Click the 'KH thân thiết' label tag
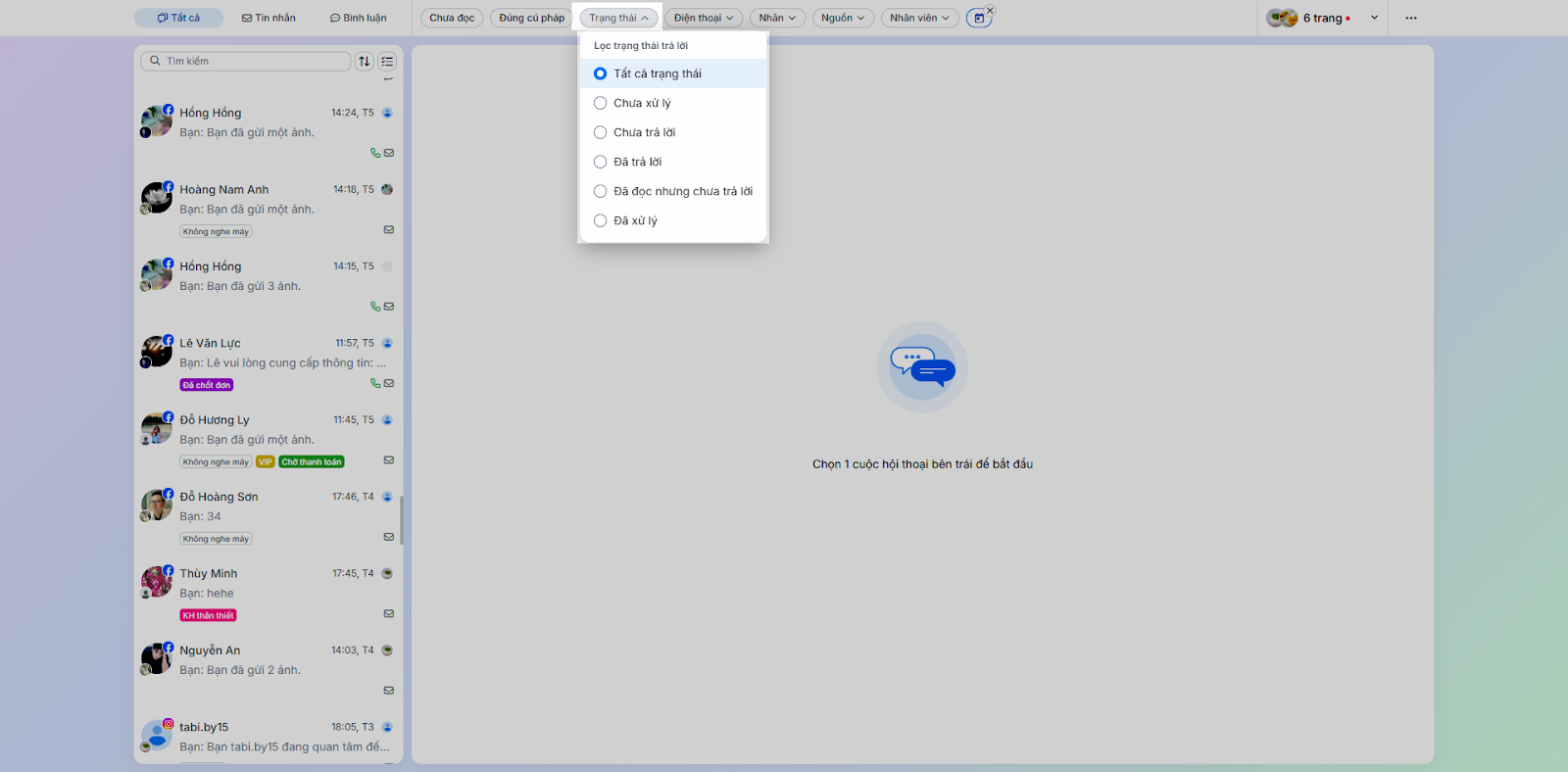 point(209,615)
